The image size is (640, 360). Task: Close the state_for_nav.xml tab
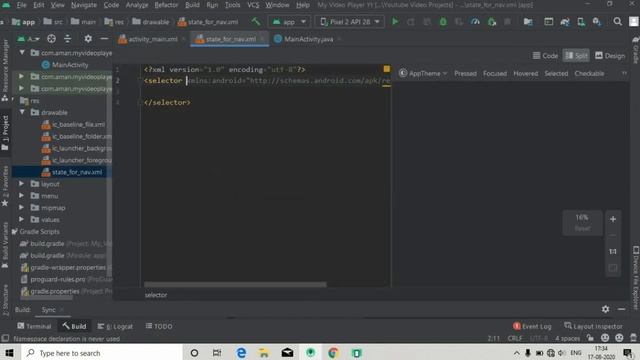pos(262,39)
